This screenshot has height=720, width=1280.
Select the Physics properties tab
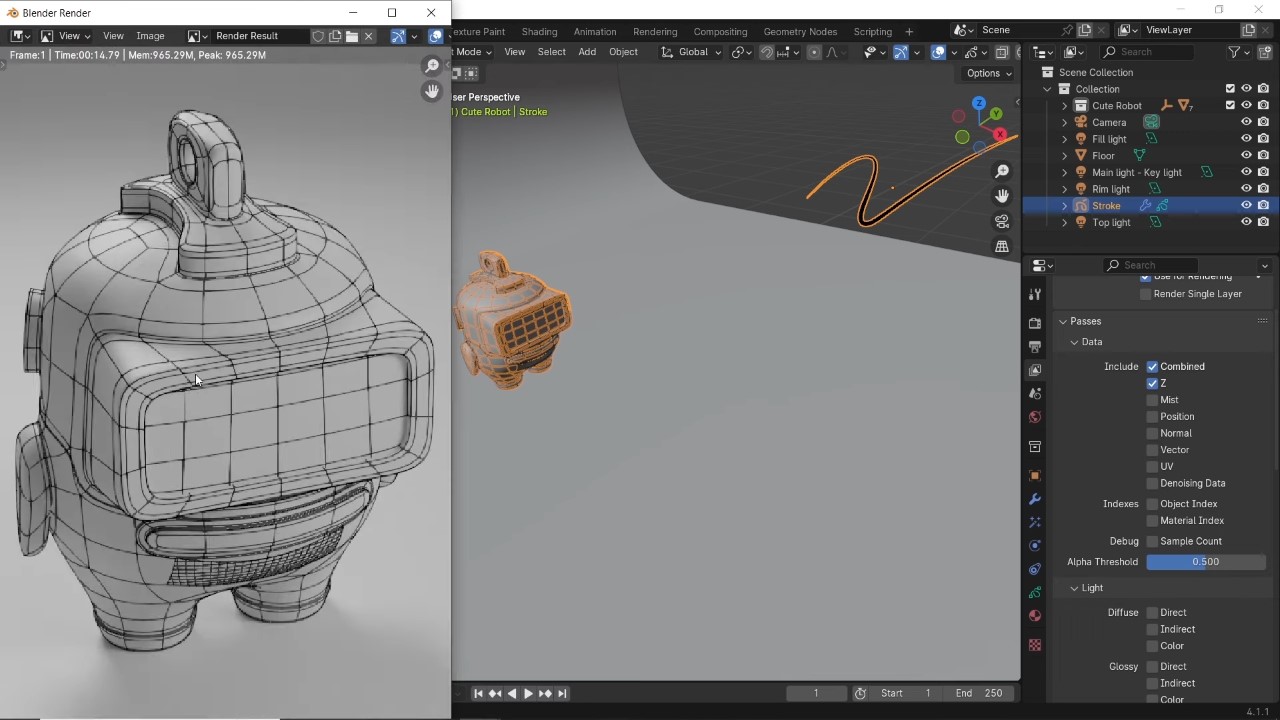pos(1034,545)
